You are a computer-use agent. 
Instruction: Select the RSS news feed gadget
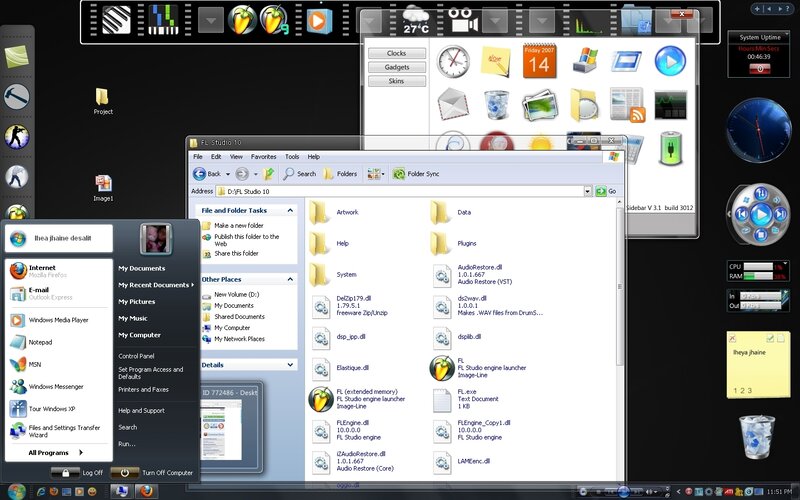coord(628,105)
